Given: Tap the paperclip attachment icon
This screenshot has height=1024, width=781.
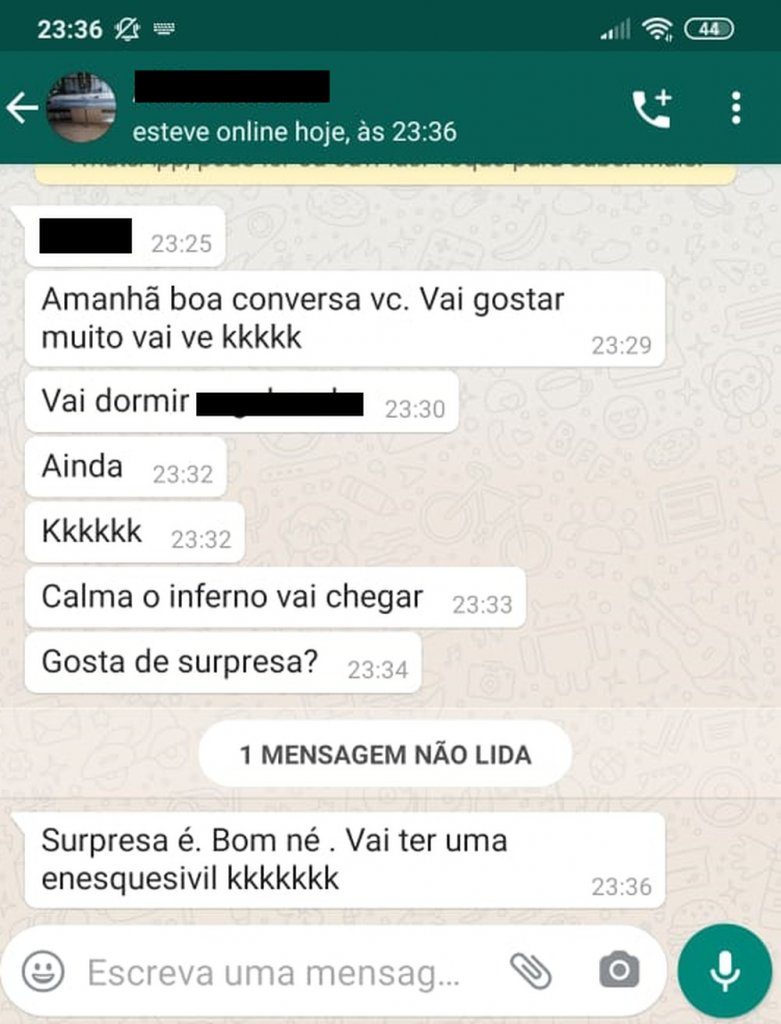Looking at the screenshot, I should tap(530, 970).
